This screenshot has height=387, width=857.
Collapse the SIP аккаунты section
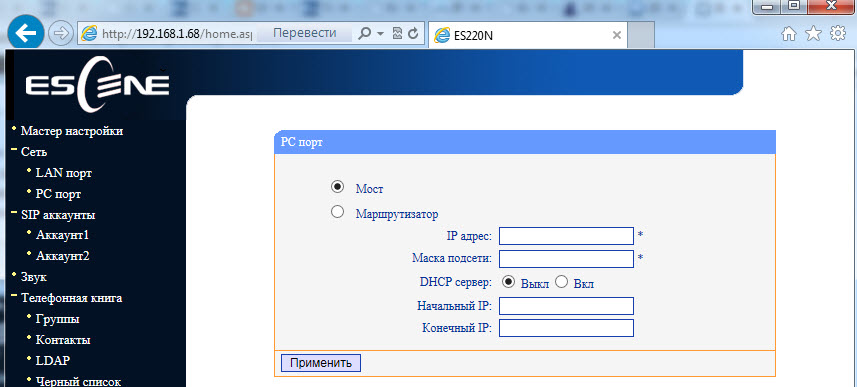pos(14,212)
